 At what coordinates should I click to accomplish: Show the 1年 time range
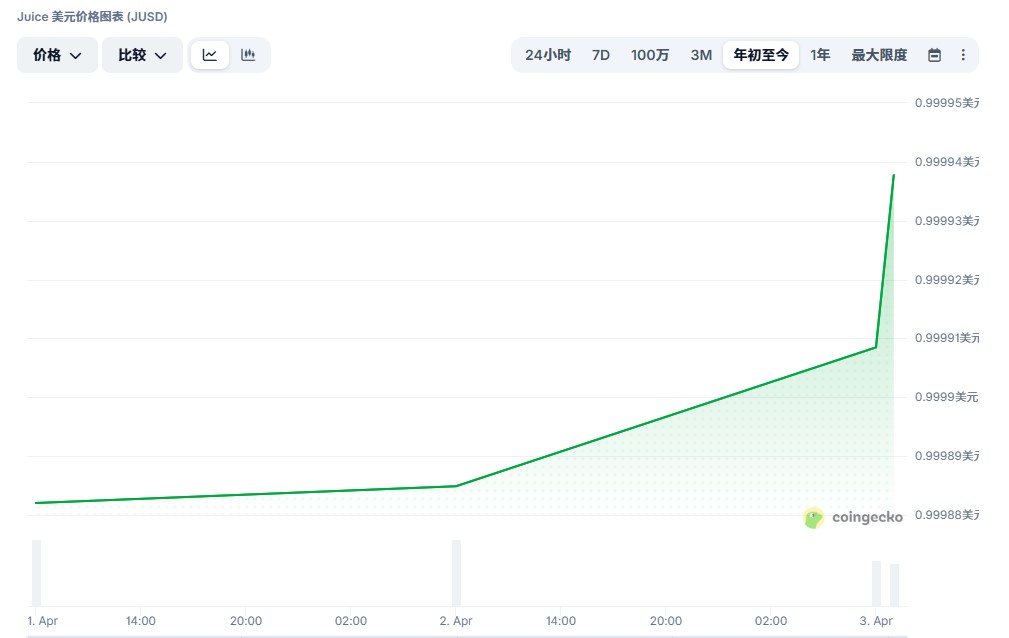click(820, 55)
